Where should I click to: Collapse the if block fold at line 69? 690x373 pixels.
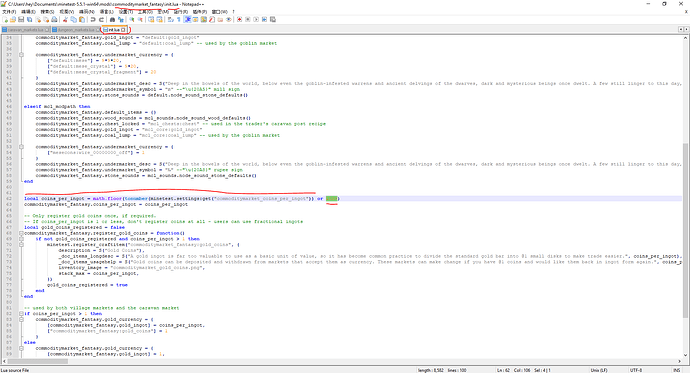[x=21, y=239]
